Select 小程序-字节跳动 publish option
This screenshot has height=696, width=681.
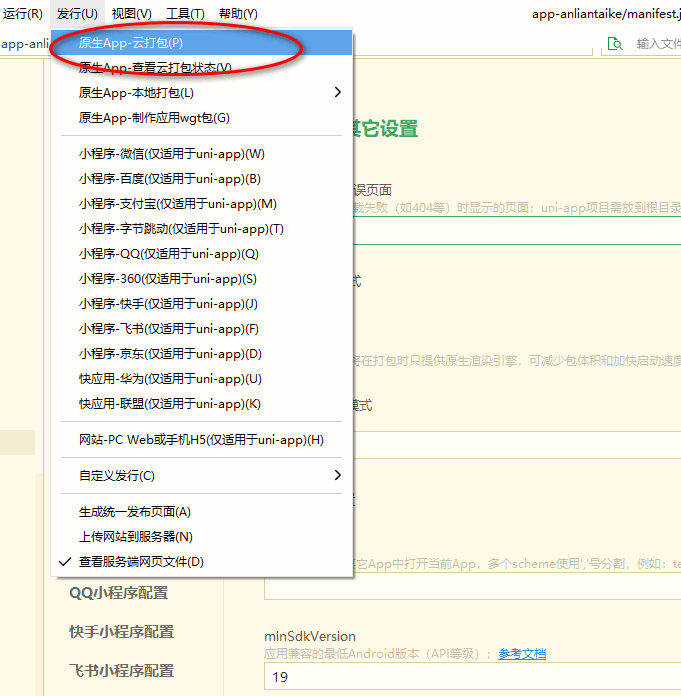(x=182, y=229)
